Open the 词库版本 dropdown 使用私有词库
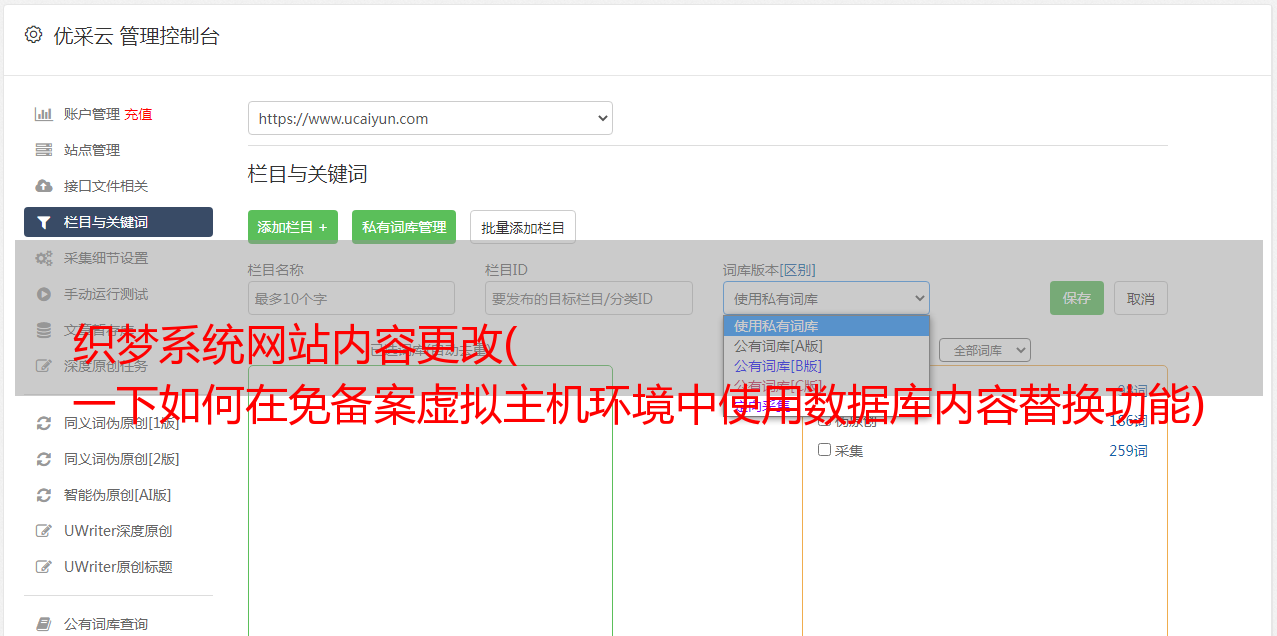This screenshot has width=1277, height=636. pyautogui.click(x=826, y=298)
